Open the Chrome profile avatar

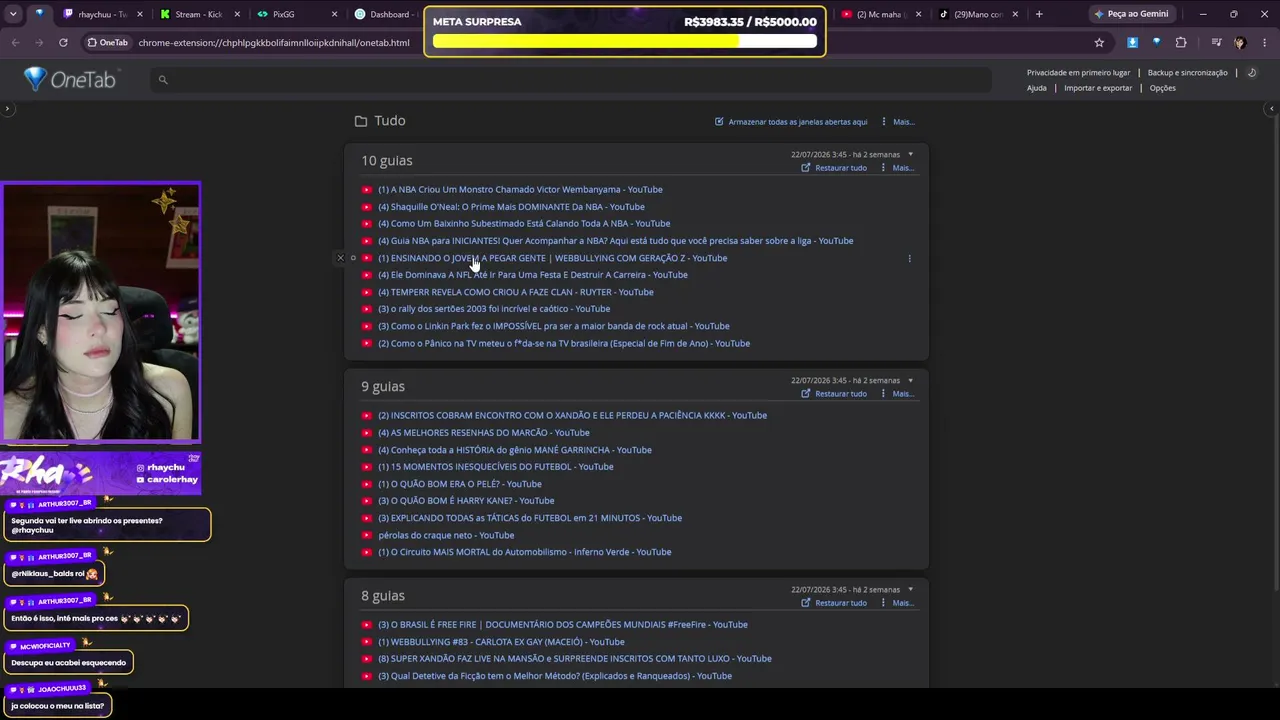click(x=1240, y=43)
